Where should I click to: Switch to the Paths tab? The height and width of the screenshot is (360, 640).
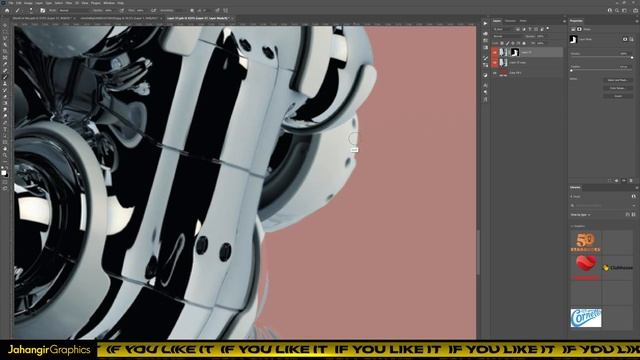tap(523, 20)
